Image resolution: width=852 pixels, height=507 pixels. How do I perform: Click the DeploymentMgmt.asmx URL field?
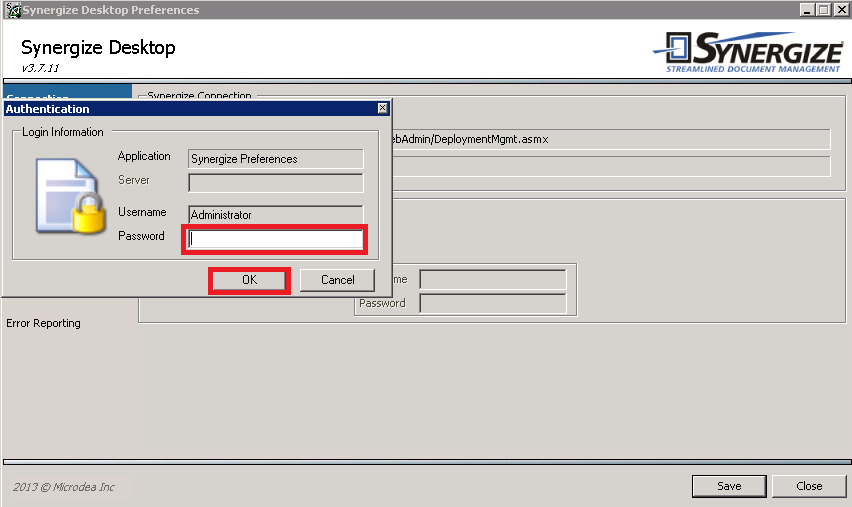point(611,139)
